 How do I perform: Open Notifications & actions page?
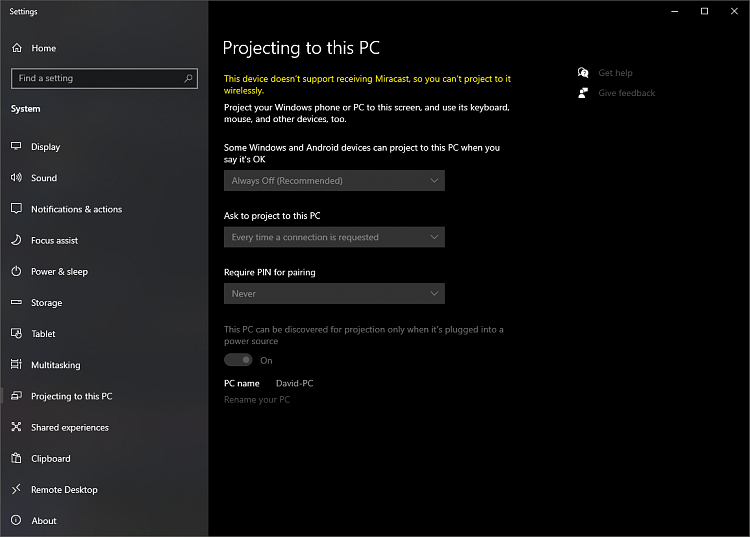click(77, 209)
